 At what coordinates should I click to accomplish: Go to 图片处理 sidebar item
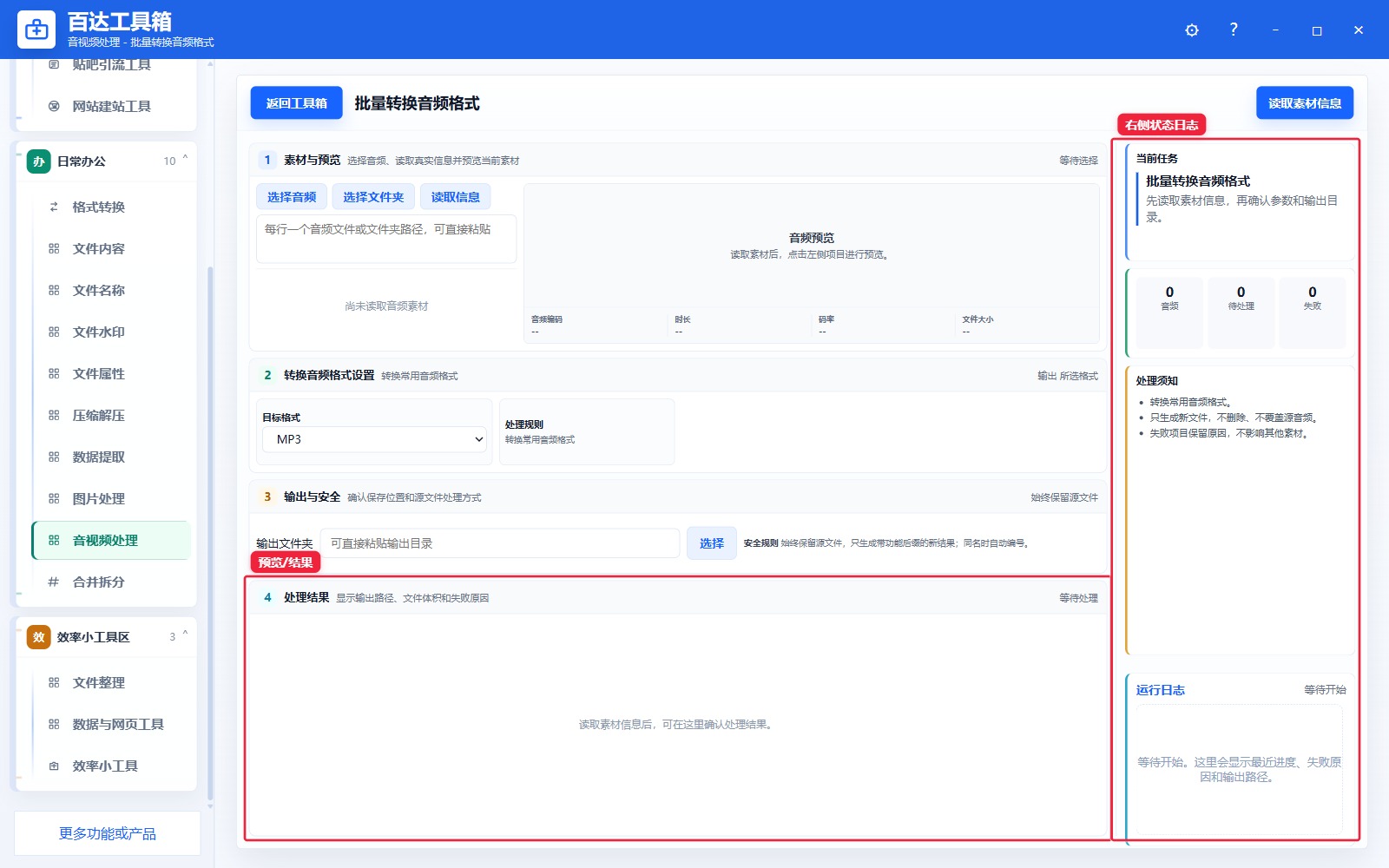[111, 498]
